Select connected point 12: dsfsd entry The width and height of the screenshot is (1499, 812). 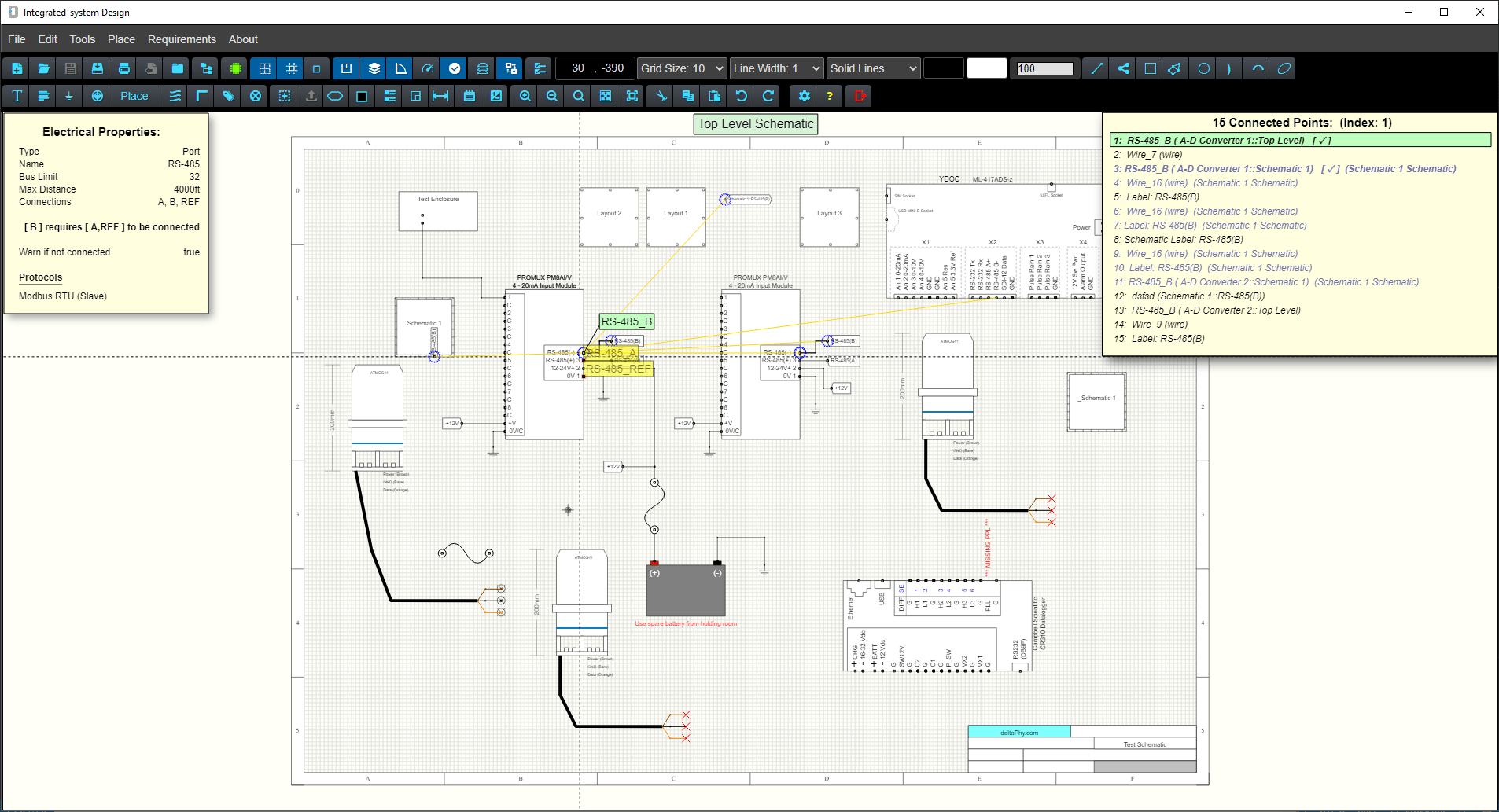click(x=1189, y=296)
